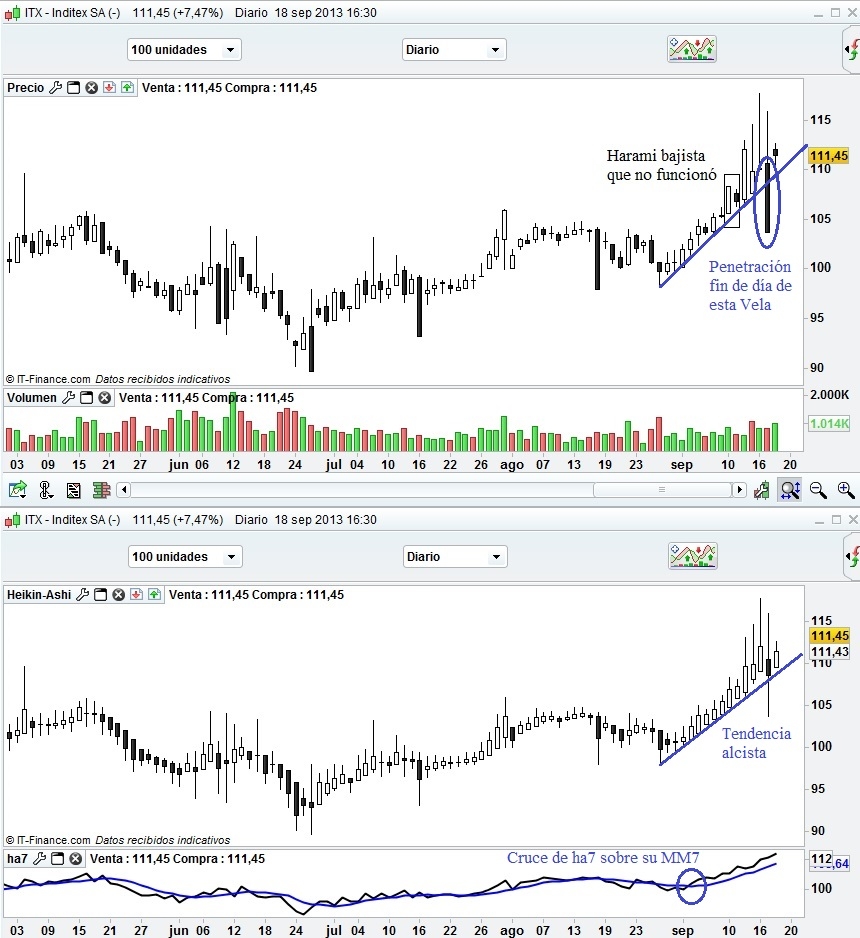Open the '100 unidades' dropdown in top chart
860x938 pixels.
click(x=184, y=50)
